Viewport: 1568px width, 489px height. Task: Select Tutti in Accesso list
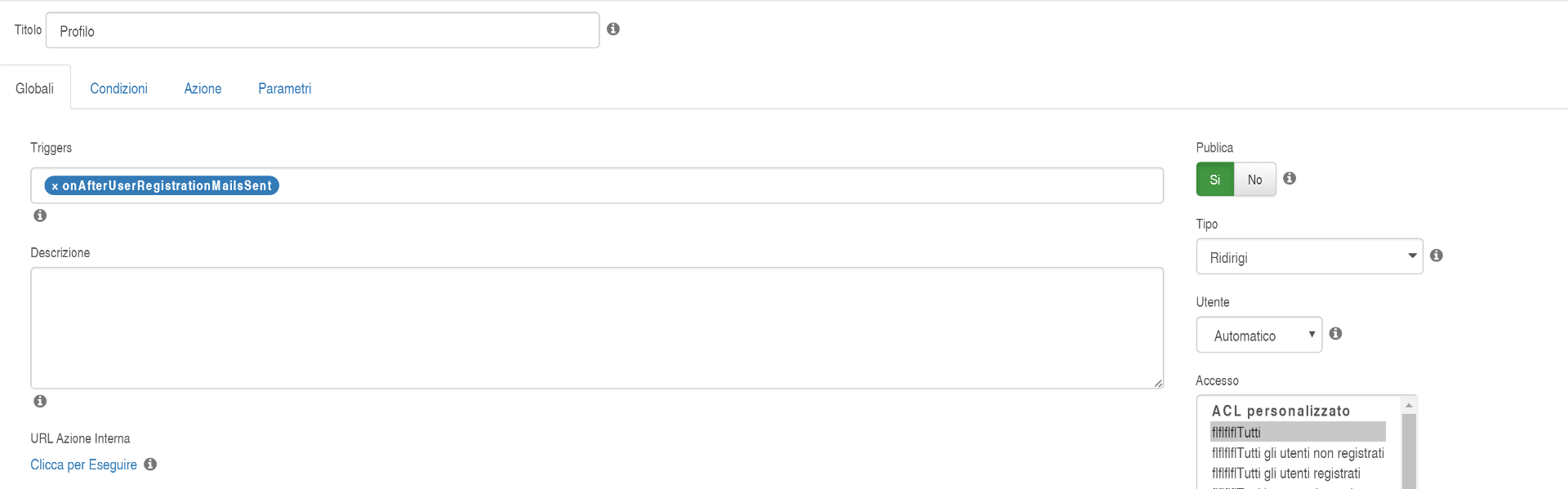[x=1298, y=432]
